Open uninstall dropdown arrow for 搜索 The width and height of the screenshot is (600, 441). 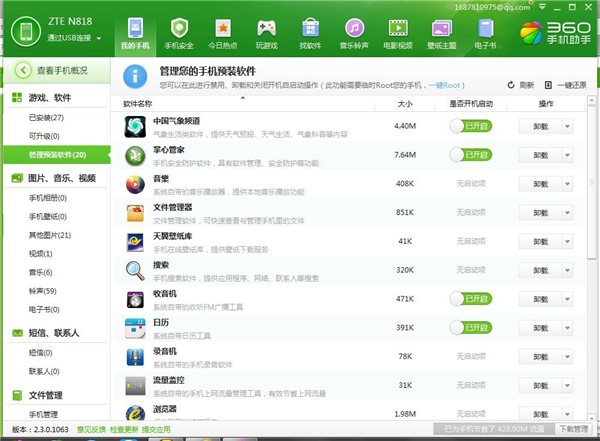(567, 270)
